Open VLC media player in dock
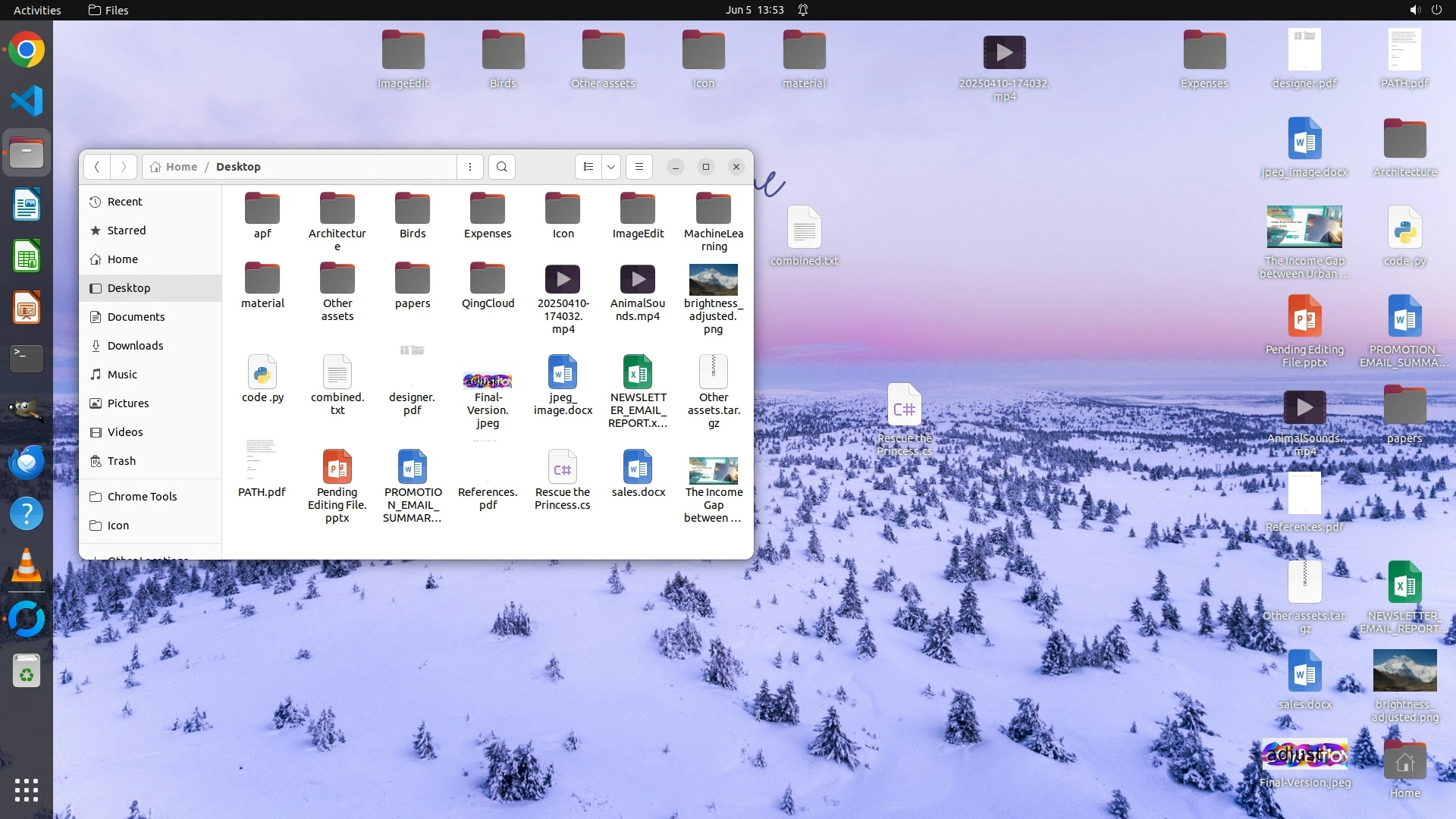This screenshot has width=1456, height=819. coord(27,566)
